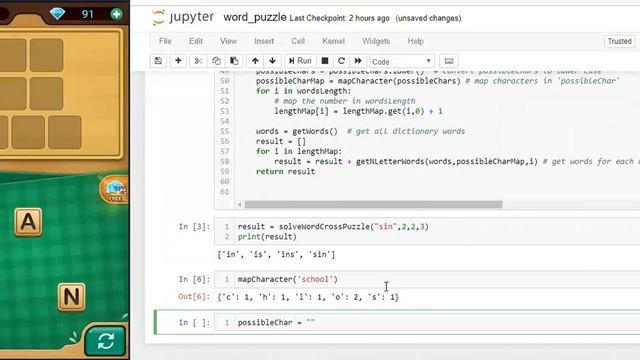Click the 'return result' line in the code
Viewport: 640px width, 360px height.
285,171
